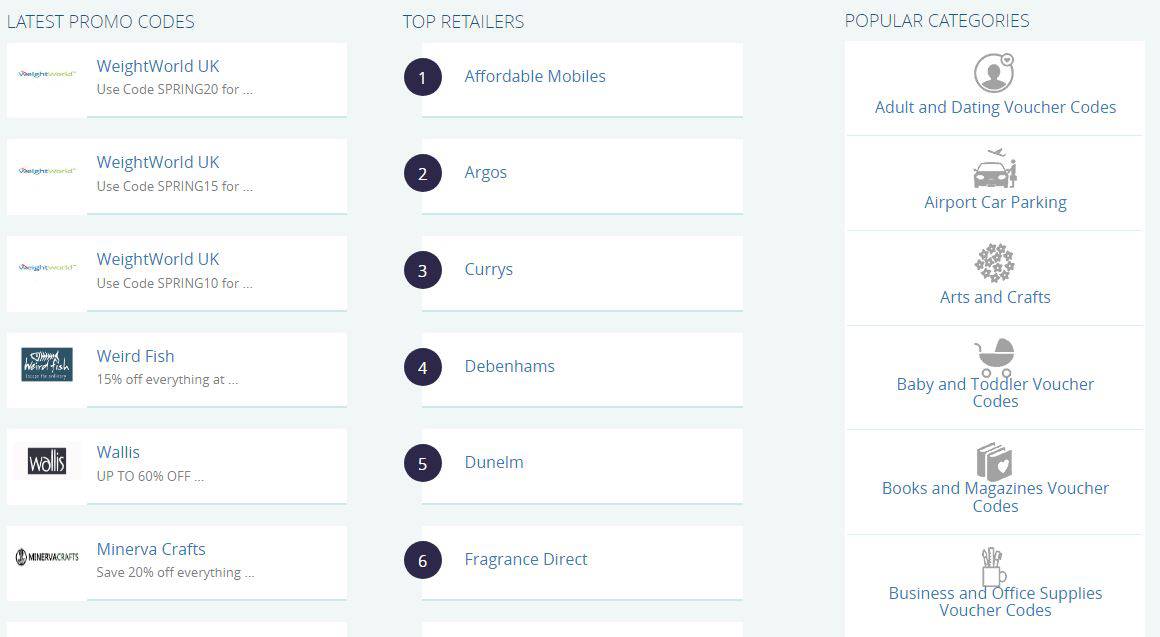The width and height of the screenshot is (1160, 637).
Task: Click the Minerva Crafts logo
Action: coord(47,557)
